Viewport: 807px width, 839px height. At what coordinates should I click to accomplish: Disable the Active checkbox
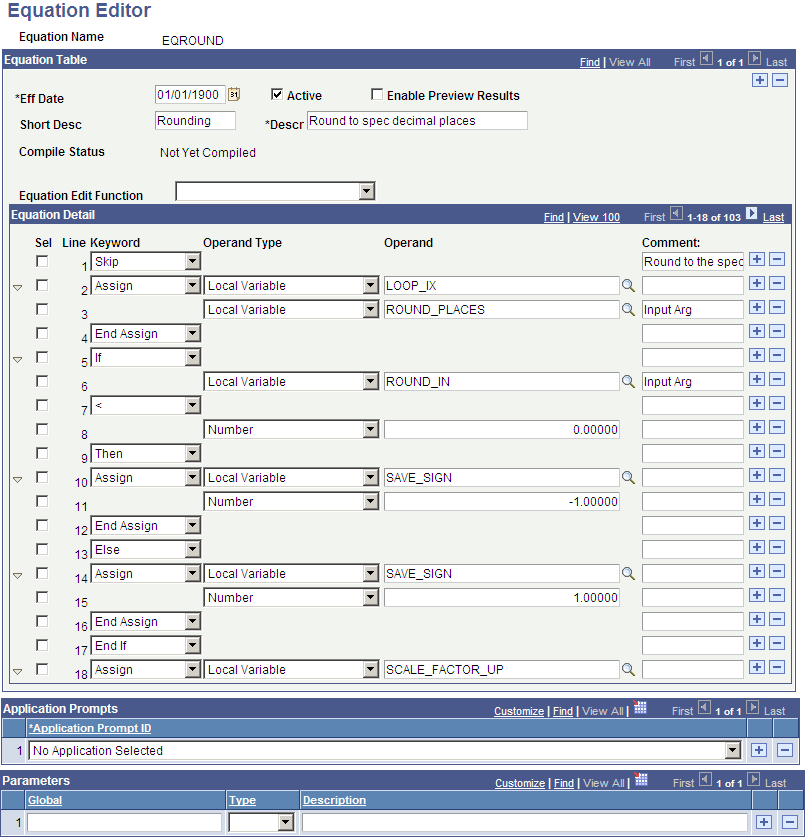pyautogui.click(x=275, y=96)
